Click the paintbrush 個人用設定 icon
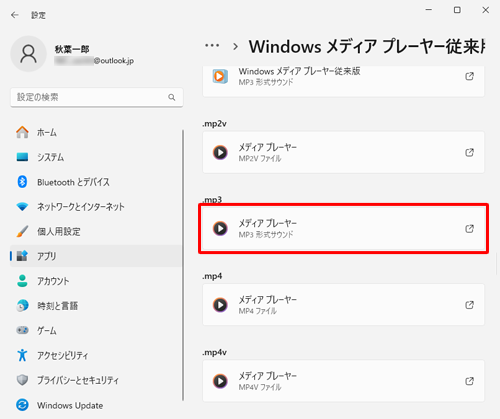The image size is (500, 419). 22,231
